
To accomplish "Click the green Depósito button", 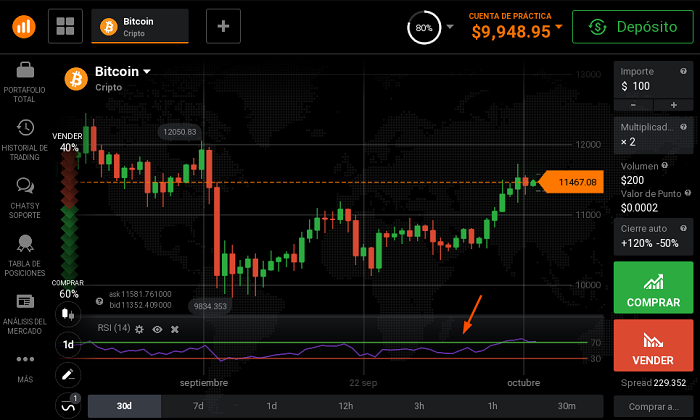I will click(633, 27).
